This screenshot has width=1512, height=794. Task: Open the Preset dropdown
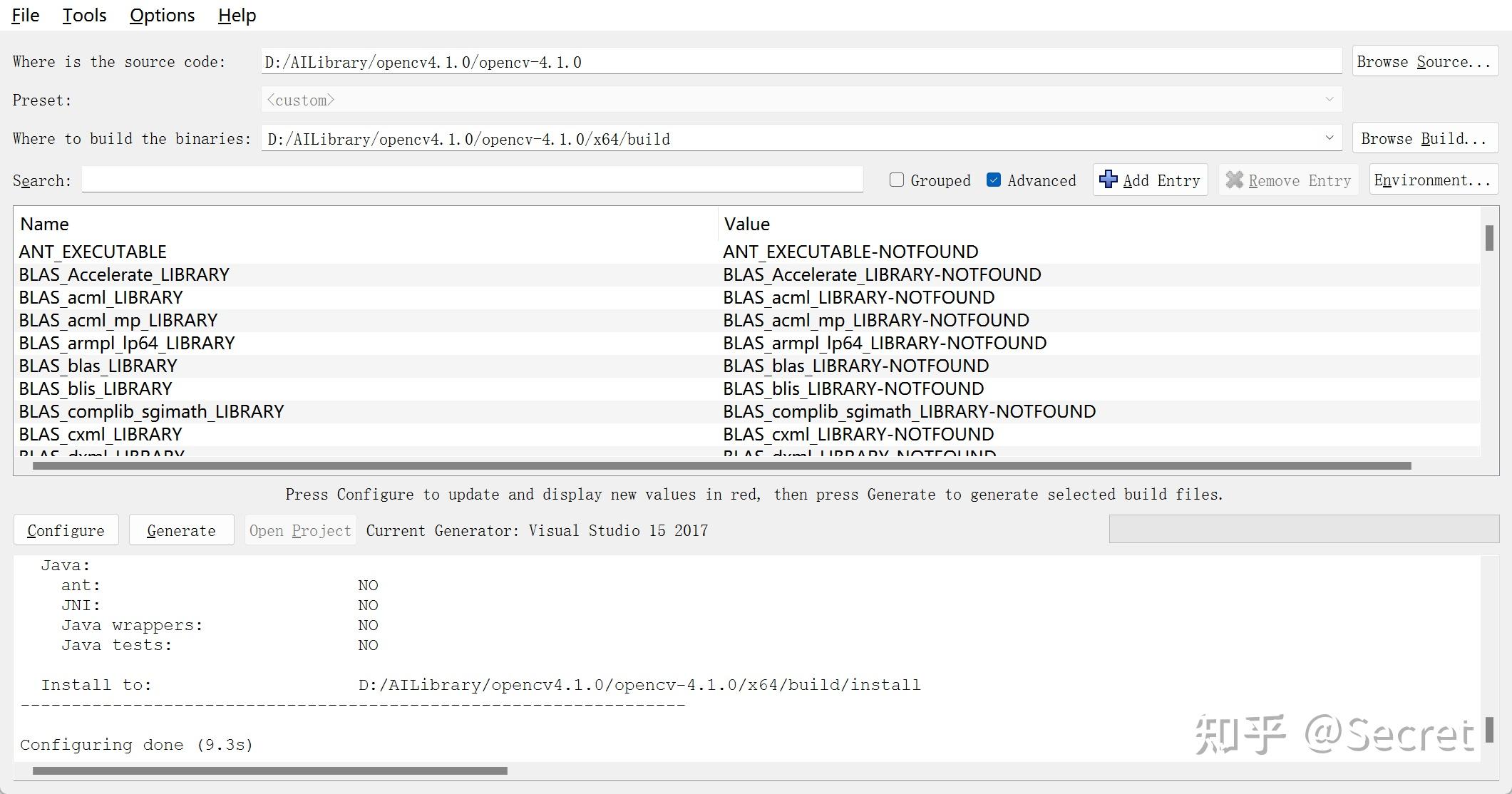tap(1330, 99)
